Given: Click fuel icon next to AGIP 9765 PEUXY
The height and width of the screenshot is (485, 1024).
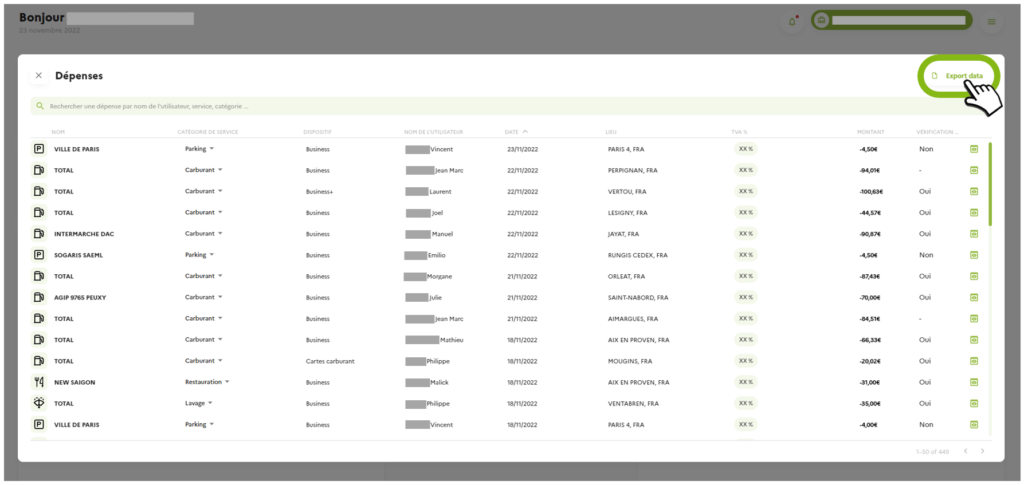Looking at the screenshot, I should point(39,297).
